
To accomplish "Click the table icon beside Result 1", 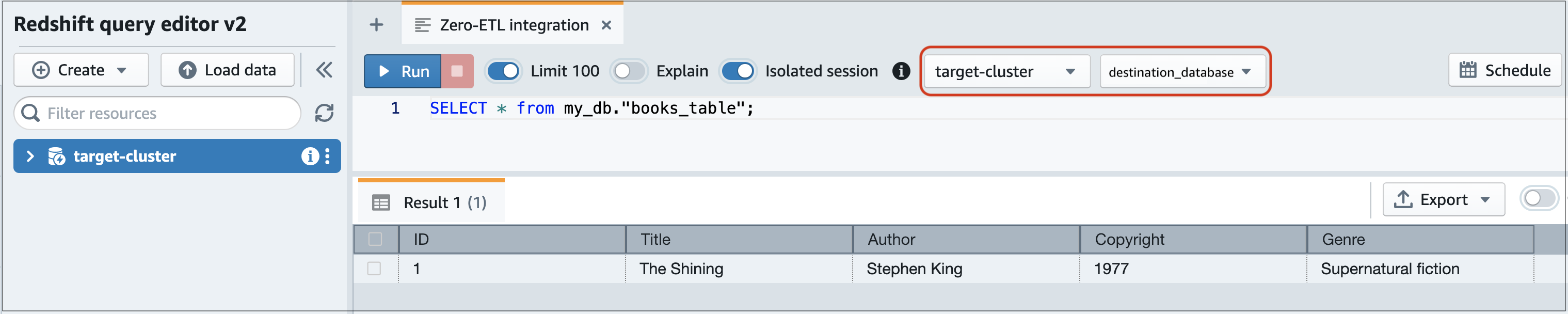I will (x=381, y=201).
